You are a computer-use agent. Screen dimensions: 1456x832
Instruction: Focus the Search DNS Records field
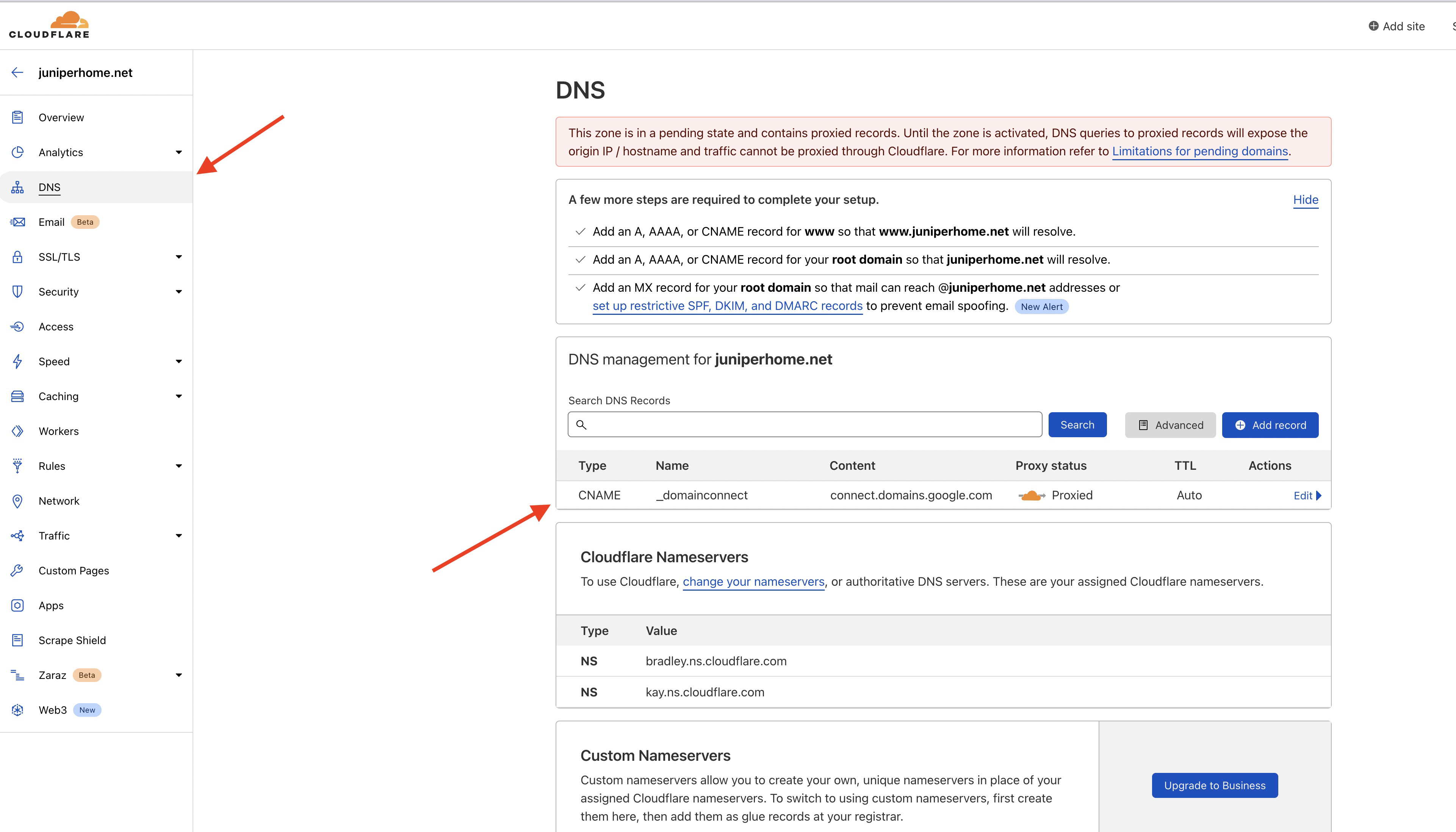[805, 425]
